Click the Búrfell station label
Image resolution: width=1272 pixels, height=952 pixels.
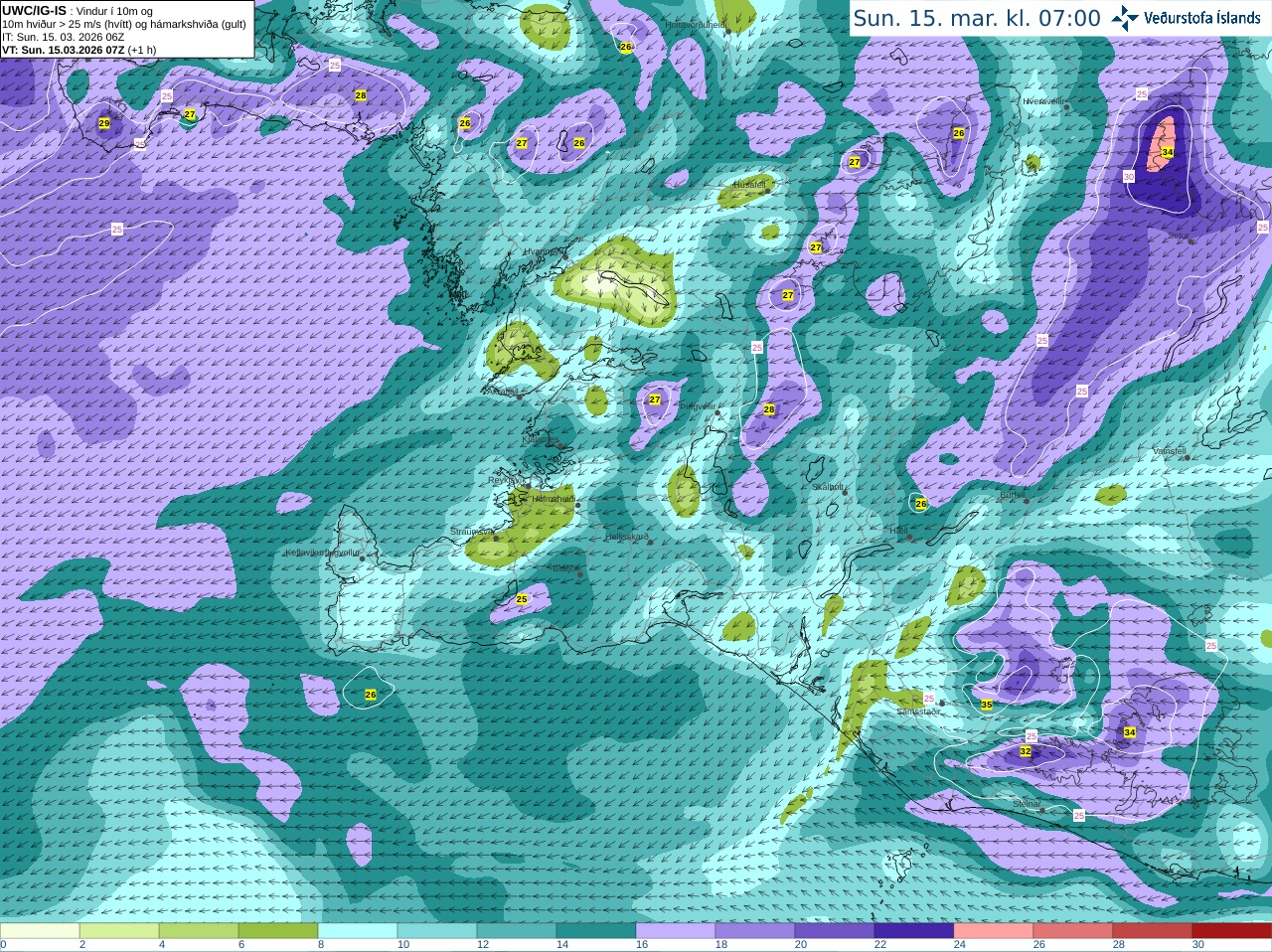point(1013,494)
